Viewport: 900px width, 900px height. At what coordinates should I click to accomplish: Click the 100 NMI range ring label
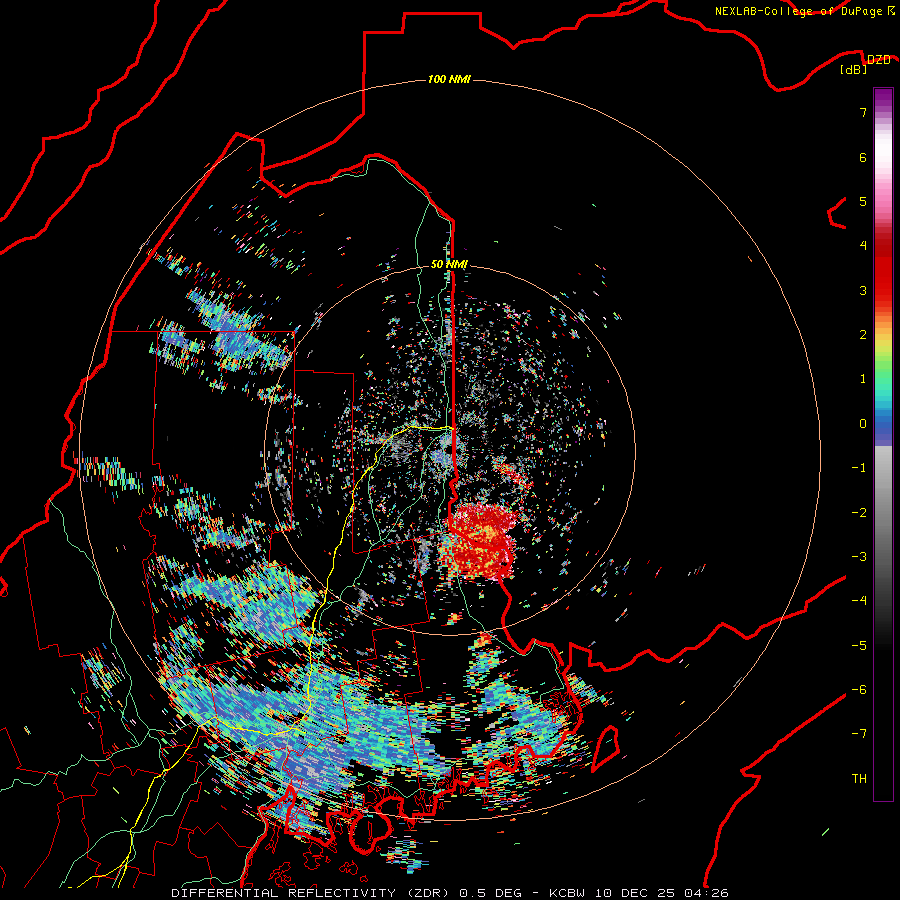pyautogui.click(x=449, y=79)
